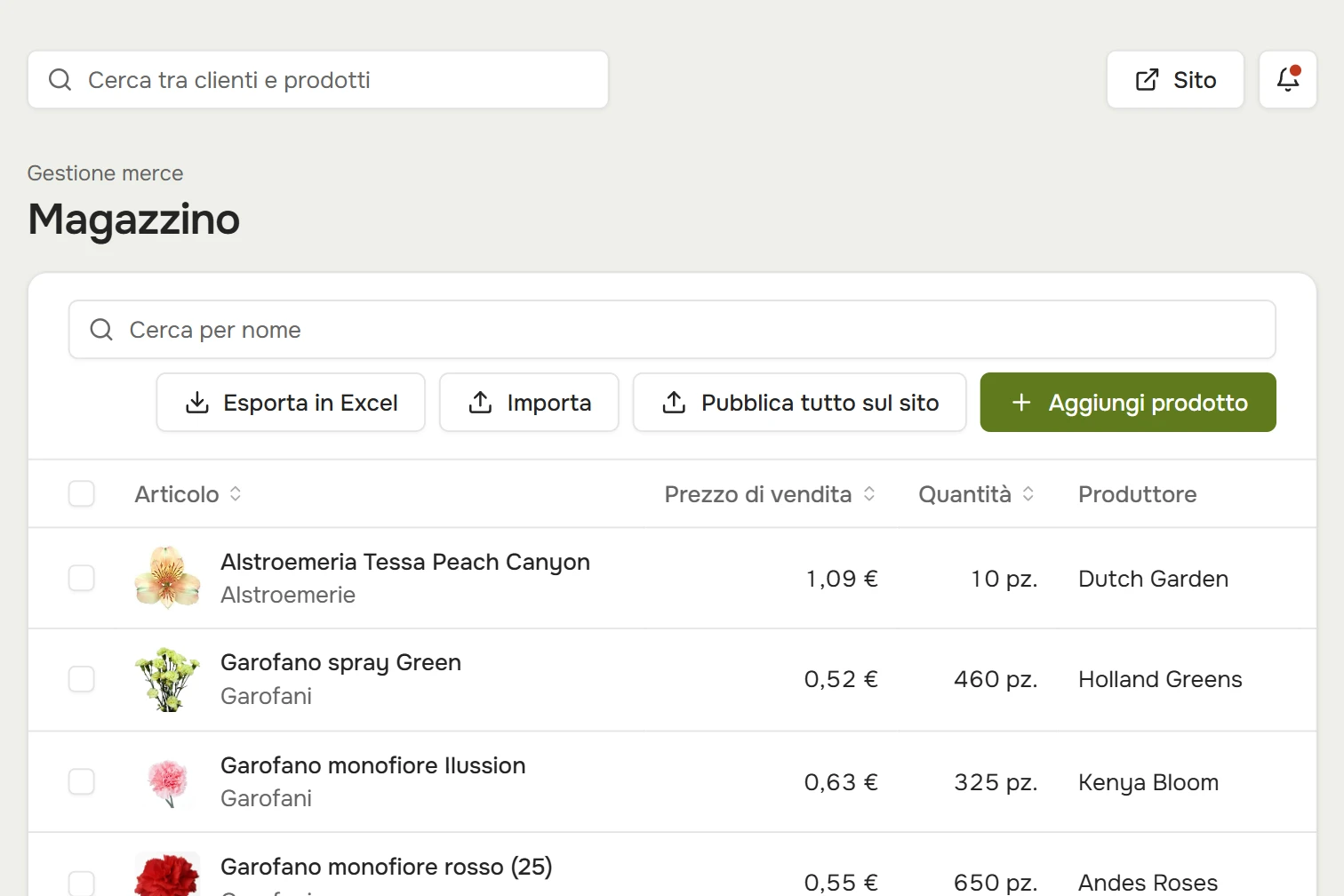This screenshot has width=1344, height=896.
Task: Click Pubblica tutto sul sito
Action: click(x=799, y=403)
